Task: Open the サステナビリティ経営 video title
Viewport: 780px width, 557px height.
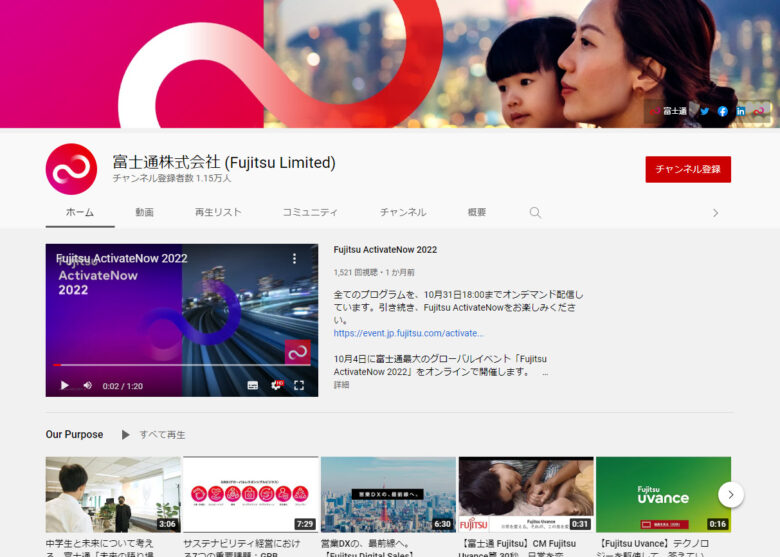Action: coord(242,548)
